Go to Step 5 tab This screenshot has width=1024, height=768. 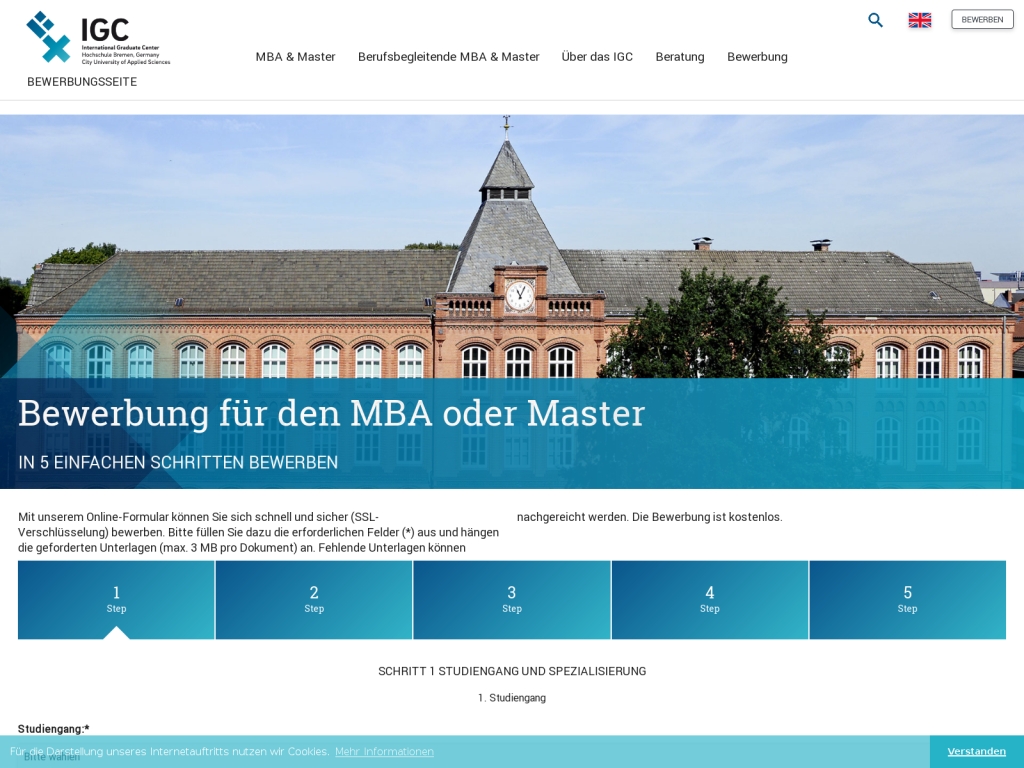[x=907, y=599]
